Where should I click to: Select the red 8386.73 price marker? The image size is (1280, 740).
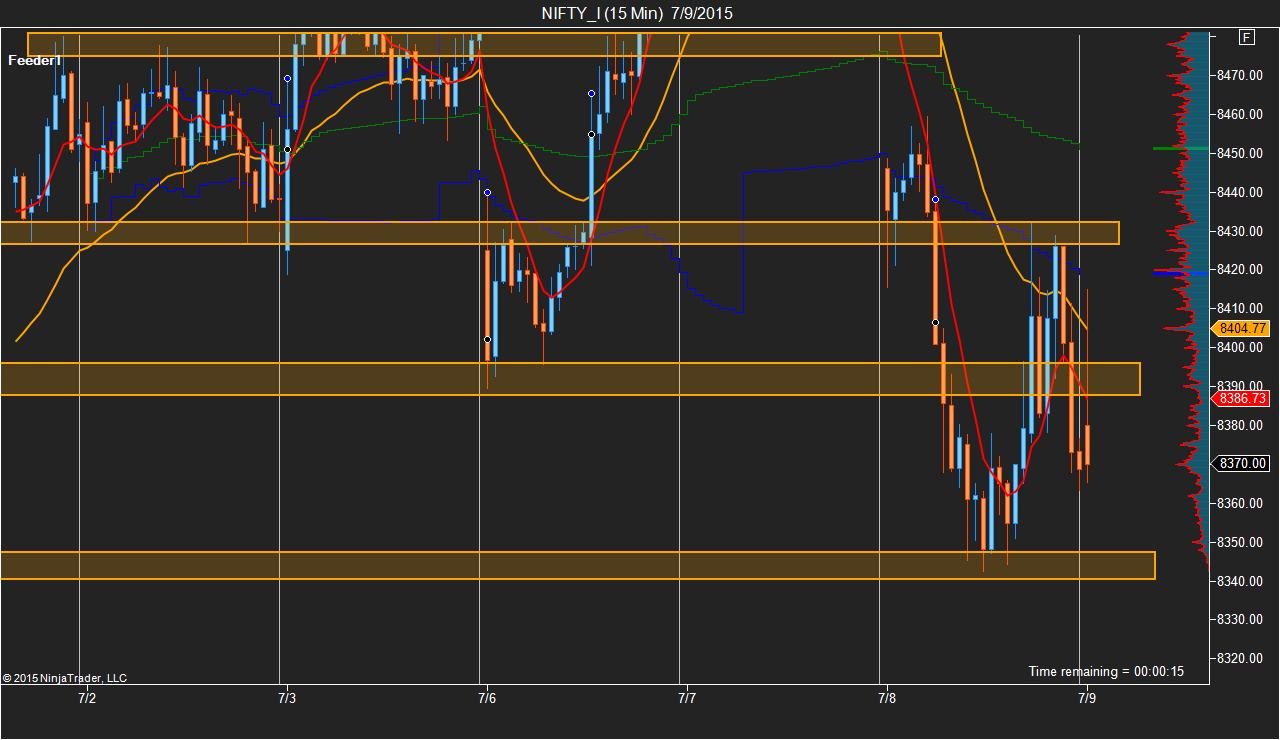click(1243, 398)
